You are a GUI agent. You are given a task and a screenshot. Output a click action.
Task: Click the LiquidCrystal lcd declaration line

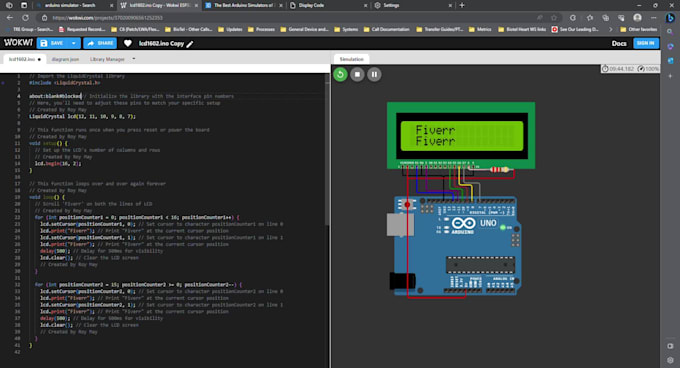[82, 116]
